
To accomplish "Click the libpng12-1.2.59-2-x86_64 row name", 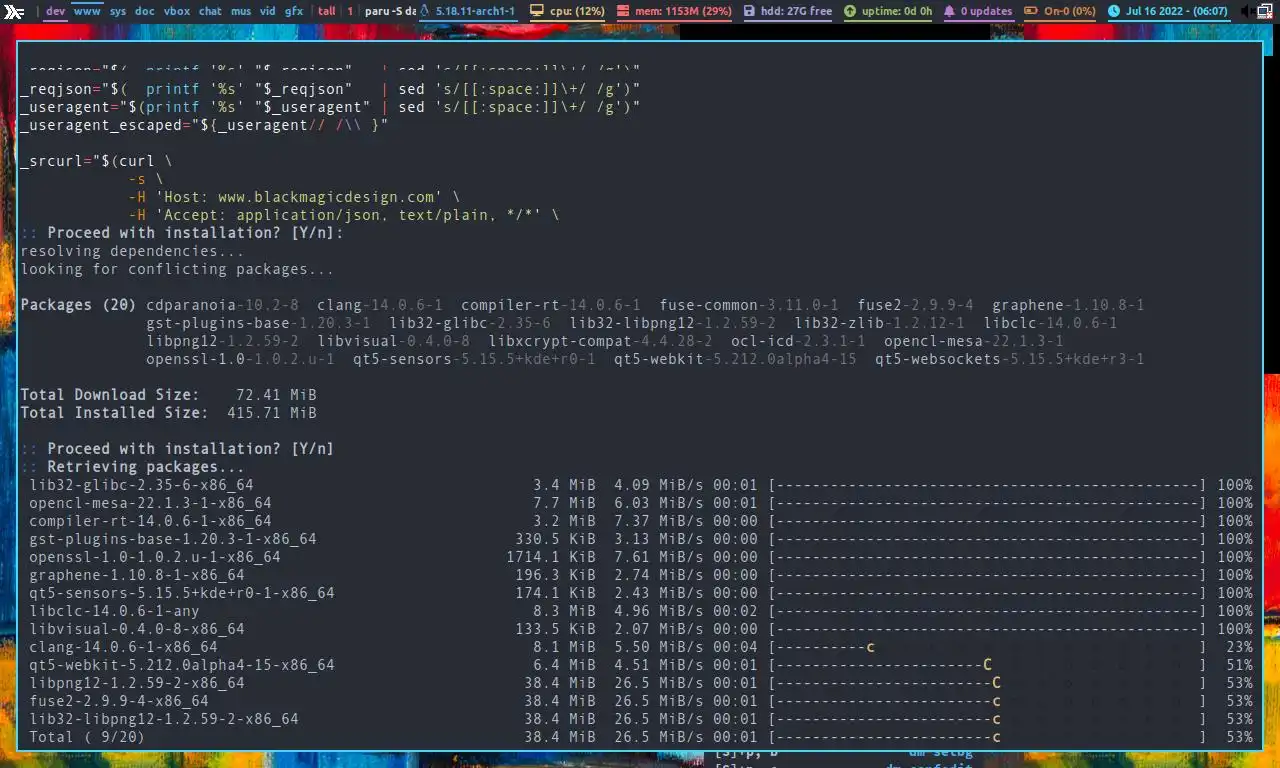I will point(137,683).
